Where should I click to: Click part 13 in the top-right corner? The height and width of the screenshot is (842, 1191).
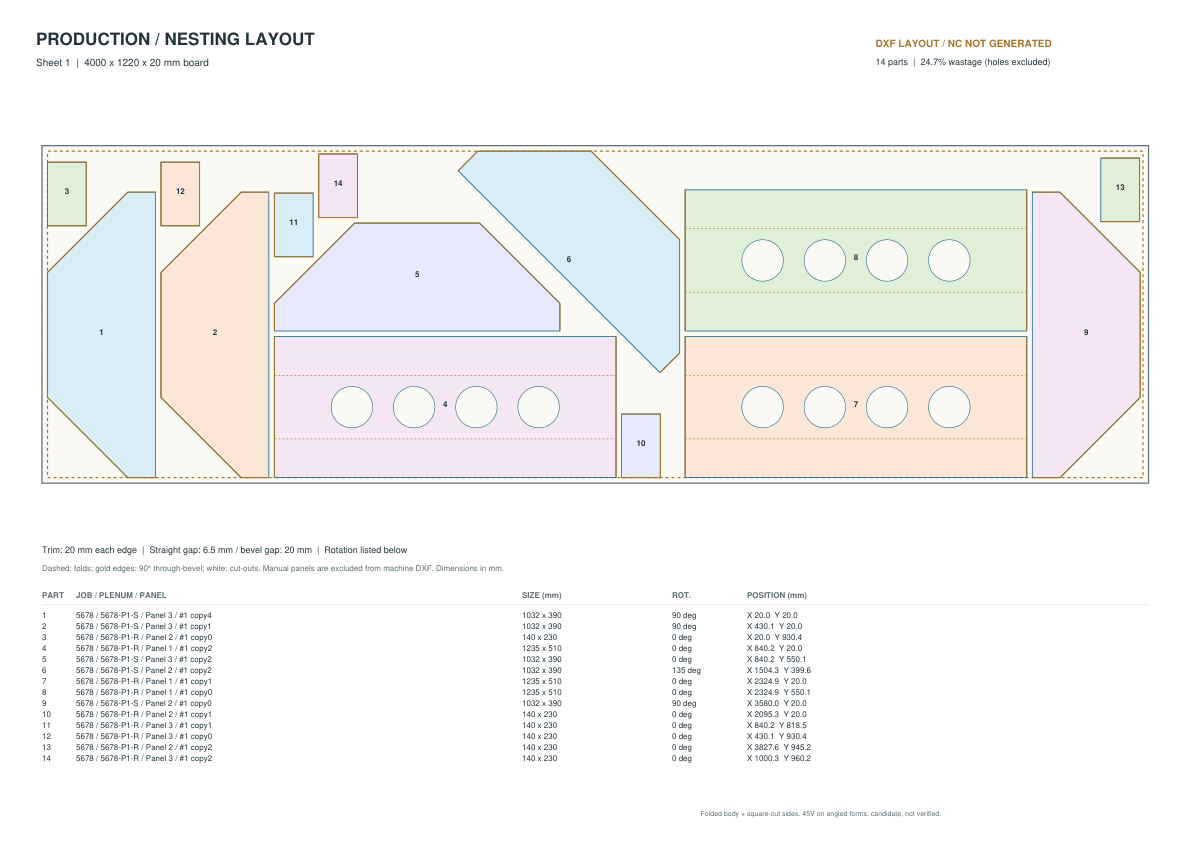coord(1120,190)
